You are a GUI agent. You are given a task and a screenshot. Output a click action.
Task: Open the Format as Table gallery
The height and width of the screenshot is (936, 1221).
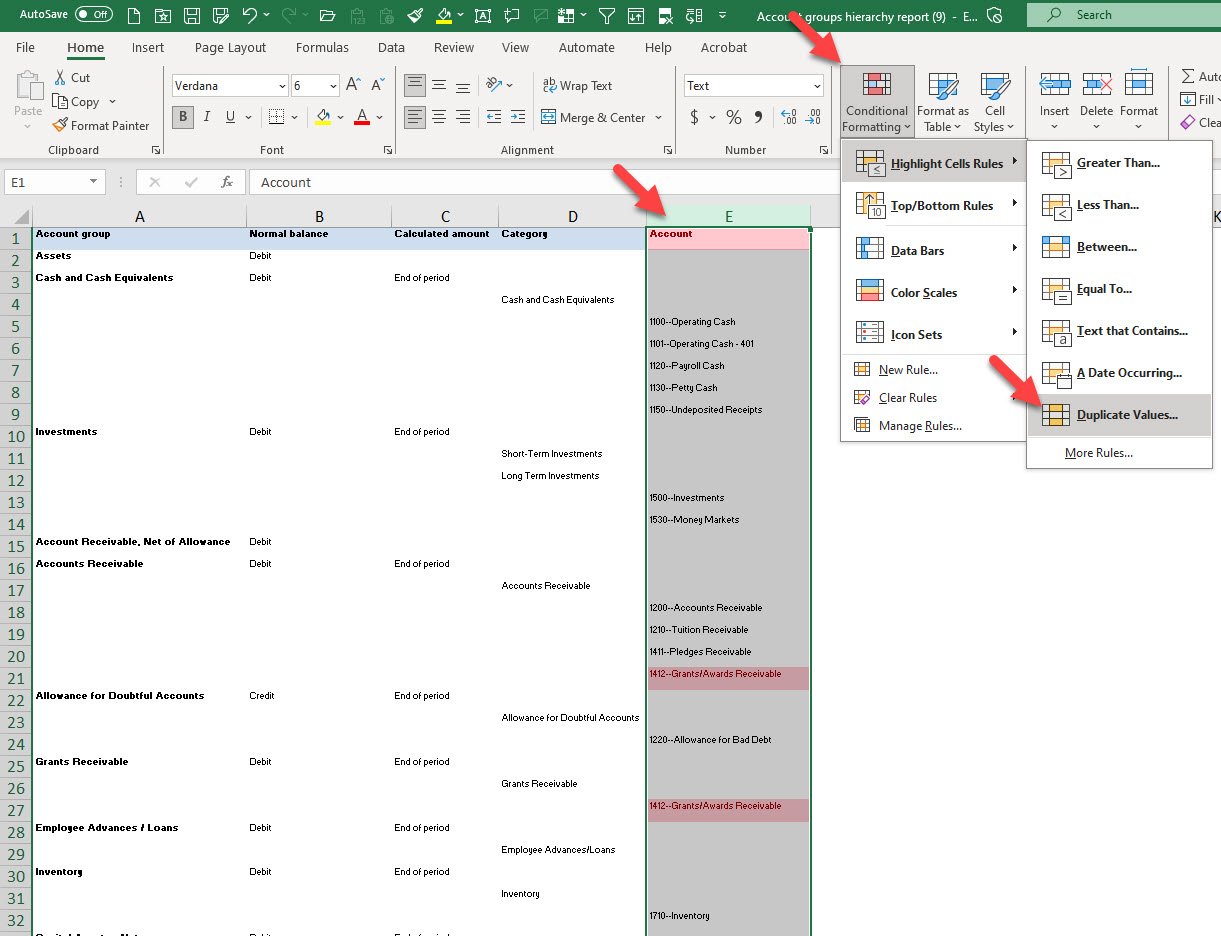942,103
